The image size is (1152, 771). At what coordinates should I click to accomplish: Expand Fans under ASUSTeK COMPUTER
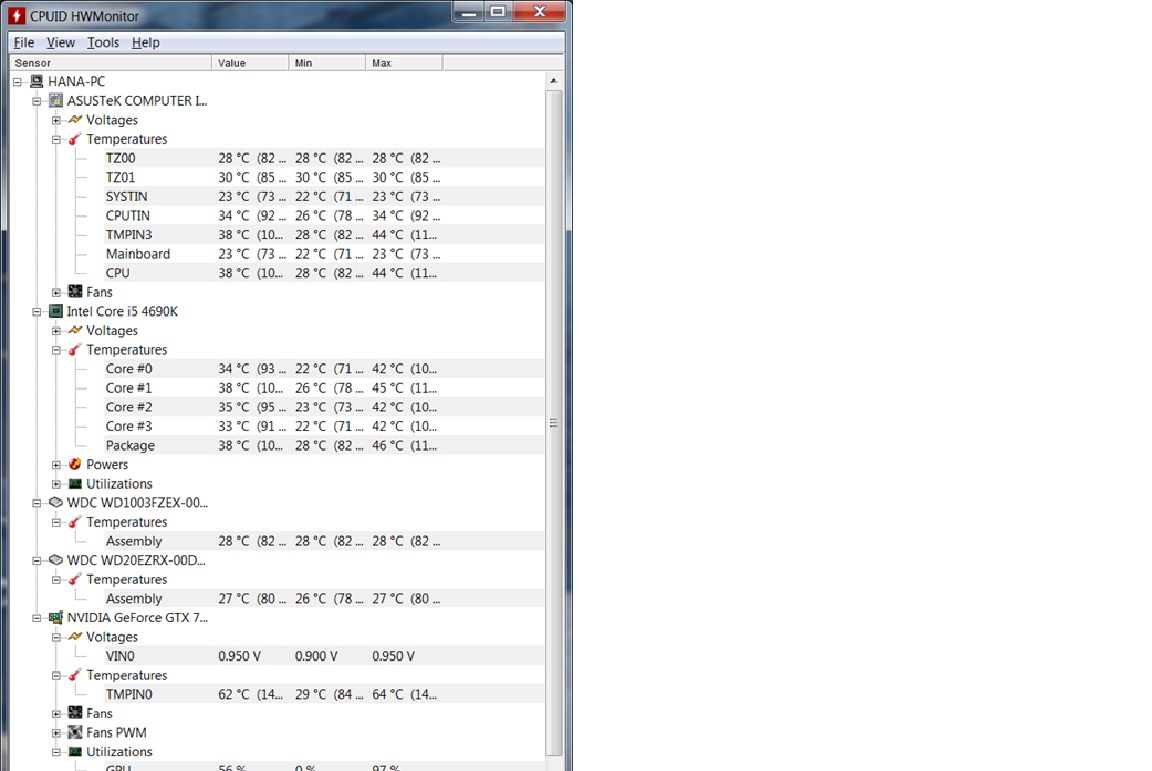56,292
